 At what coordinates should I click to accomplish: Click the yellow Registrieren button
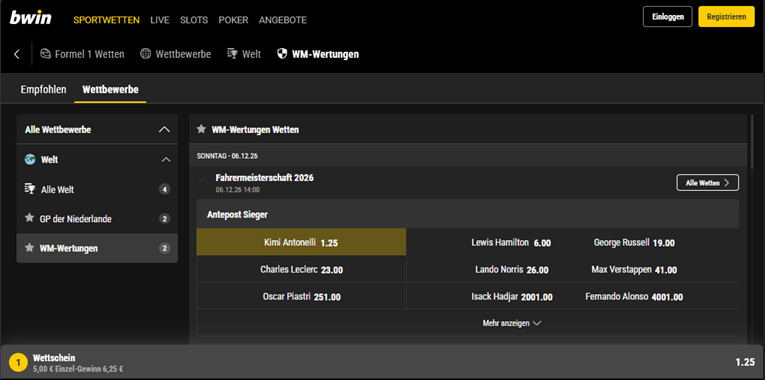726,17
